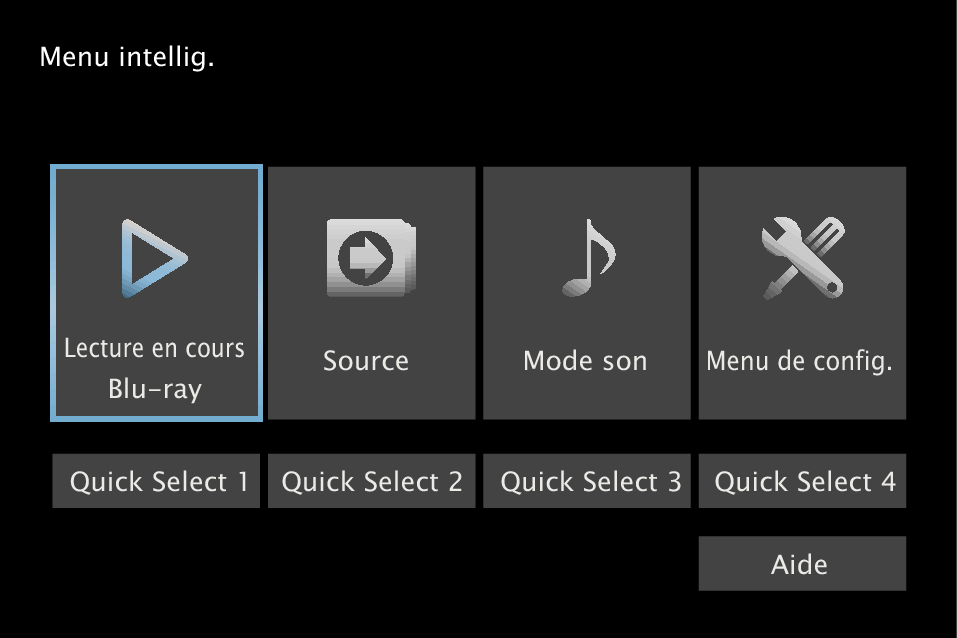Select the "Blu-ray" playback source text

[154, 389]
